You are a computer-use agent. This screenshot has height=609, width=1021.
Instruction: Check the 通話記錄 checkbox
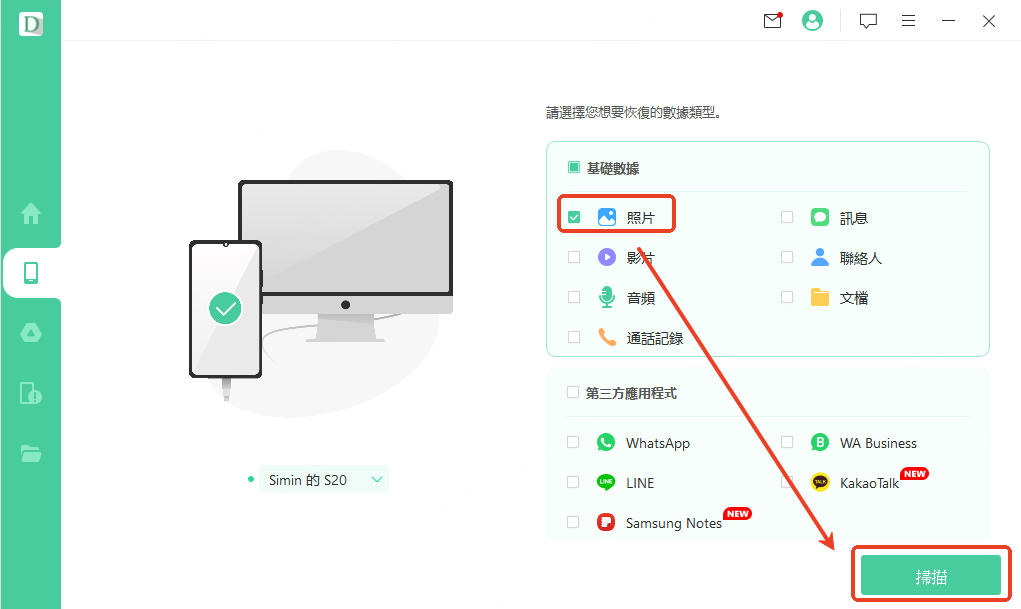point(574,337)
